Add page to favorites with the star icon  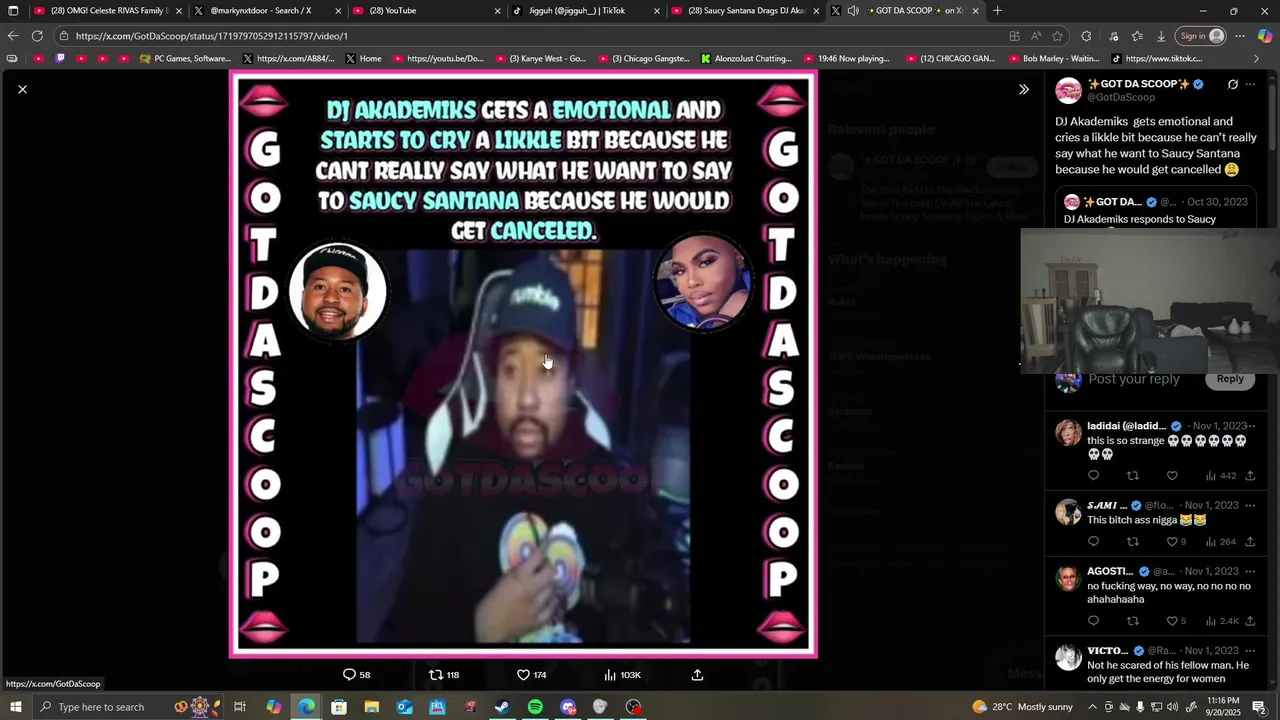(1057, 36)
